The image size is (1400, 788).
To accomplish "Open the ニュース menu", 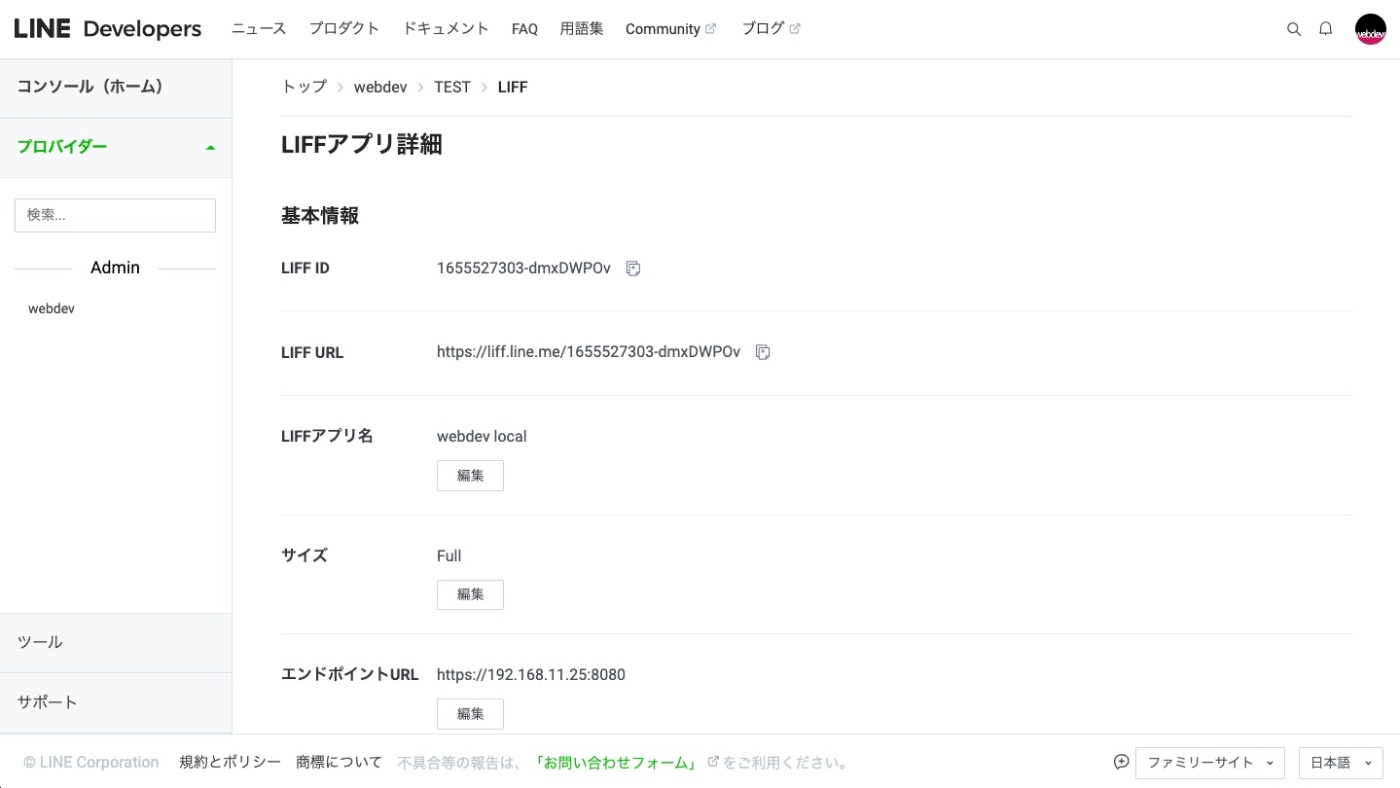I will pos(259,29).
